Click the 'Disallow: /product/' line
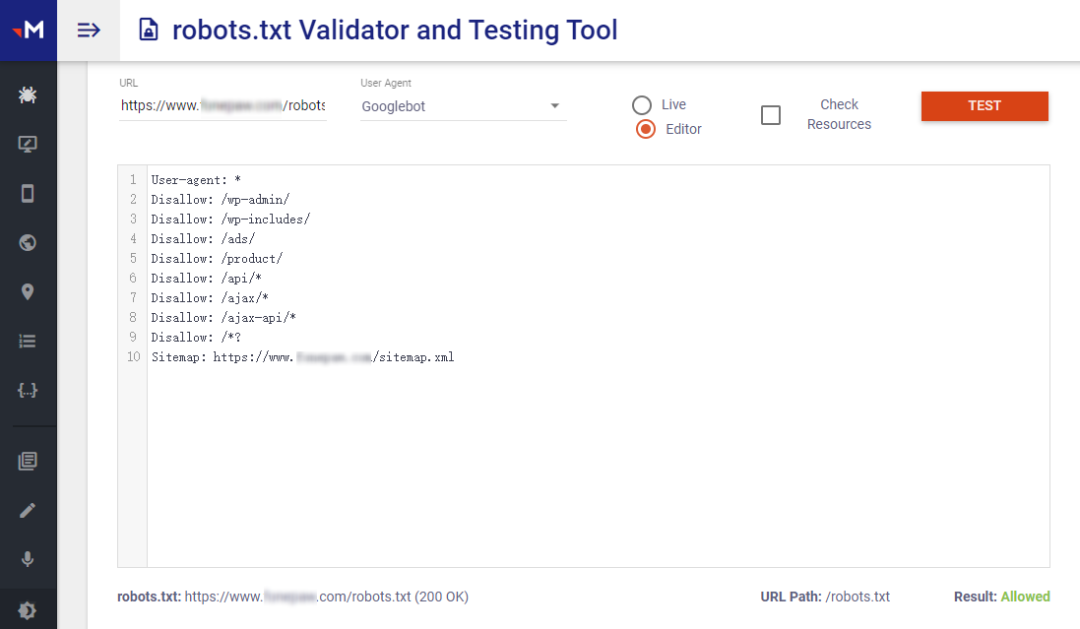The image size is (1080, 629). [x=217, y=259]
